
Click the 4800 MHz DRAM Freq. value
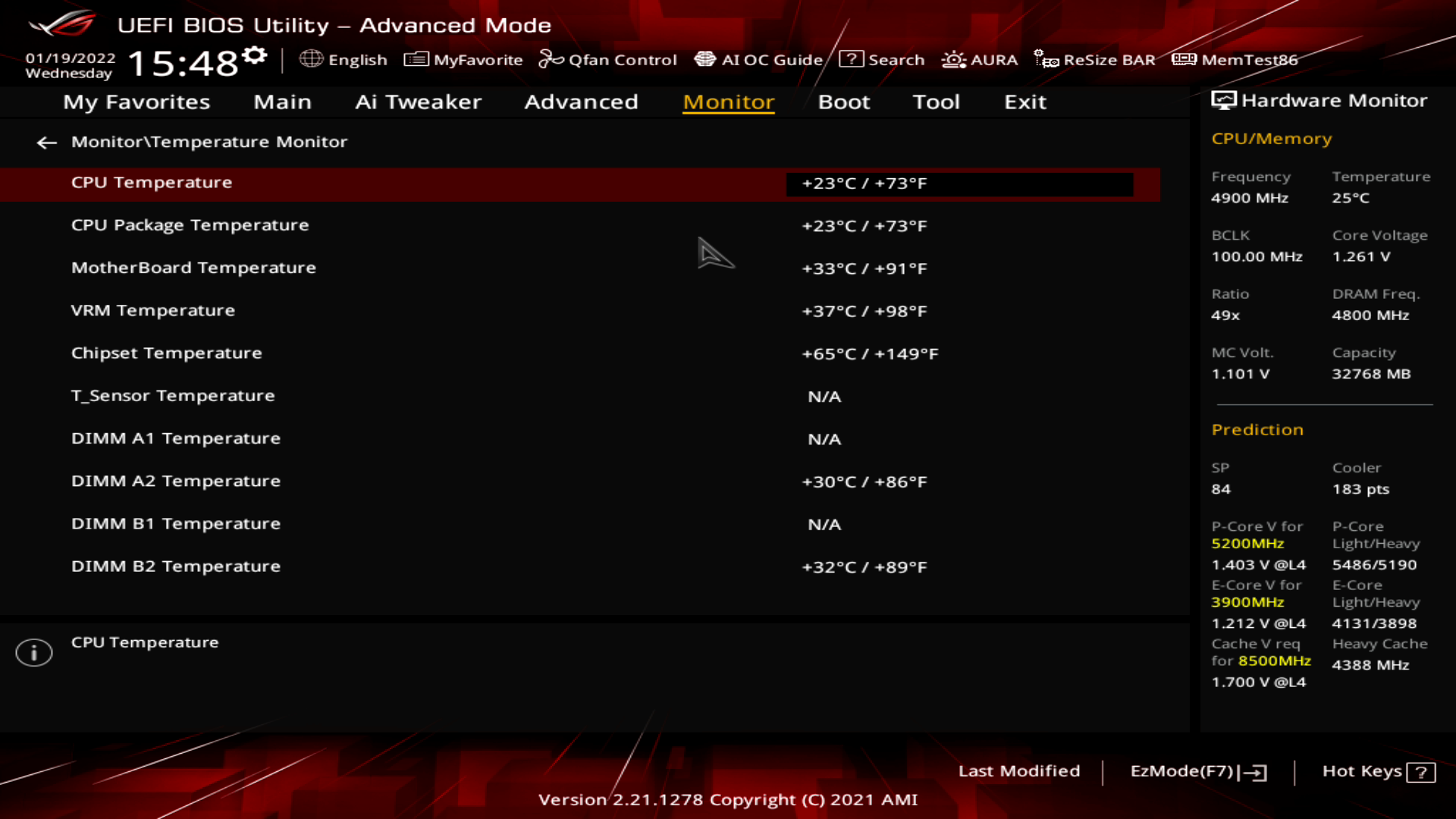[1370, 315]
